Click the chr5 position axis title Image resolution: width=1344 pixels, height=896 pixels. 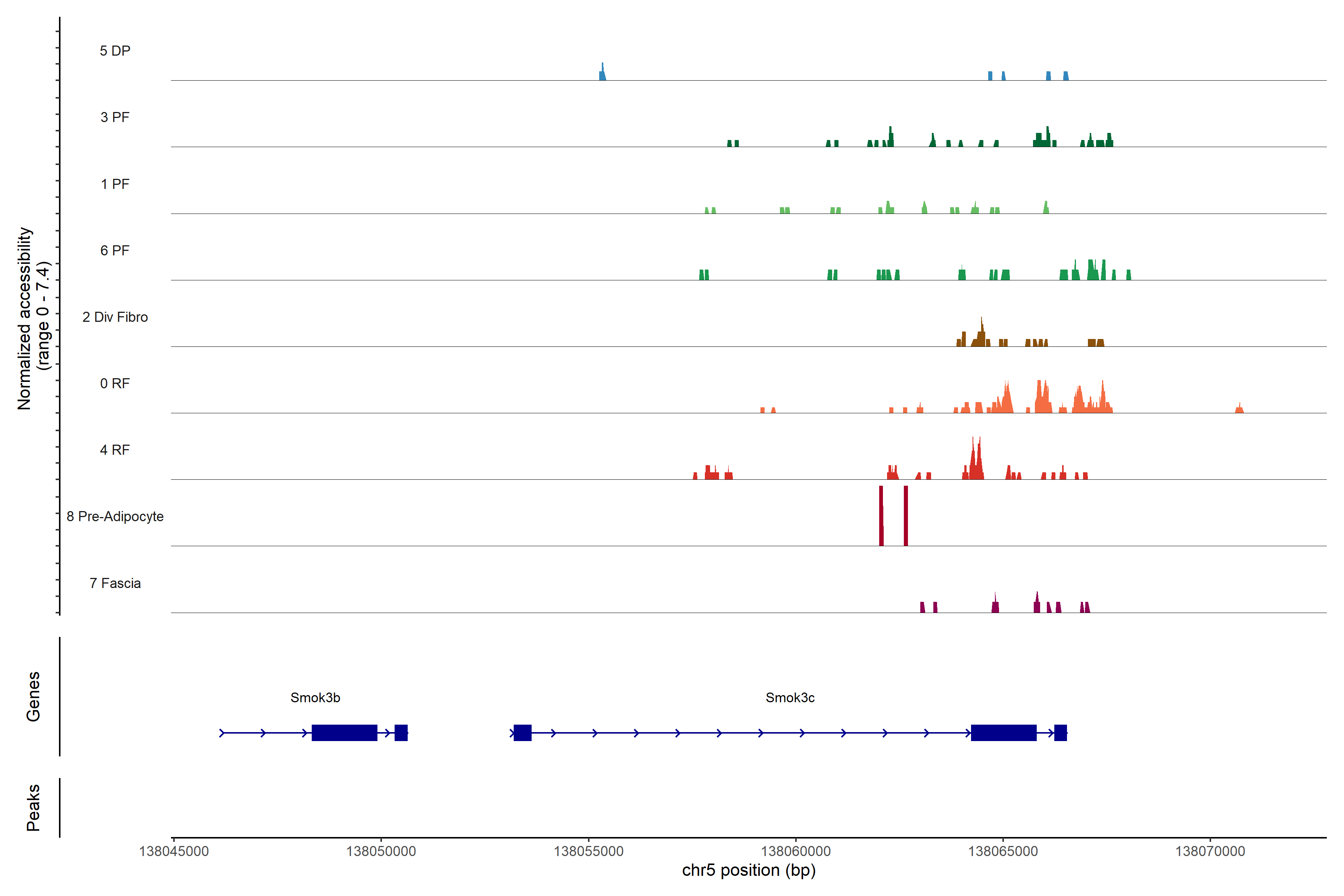click(749, 870)
